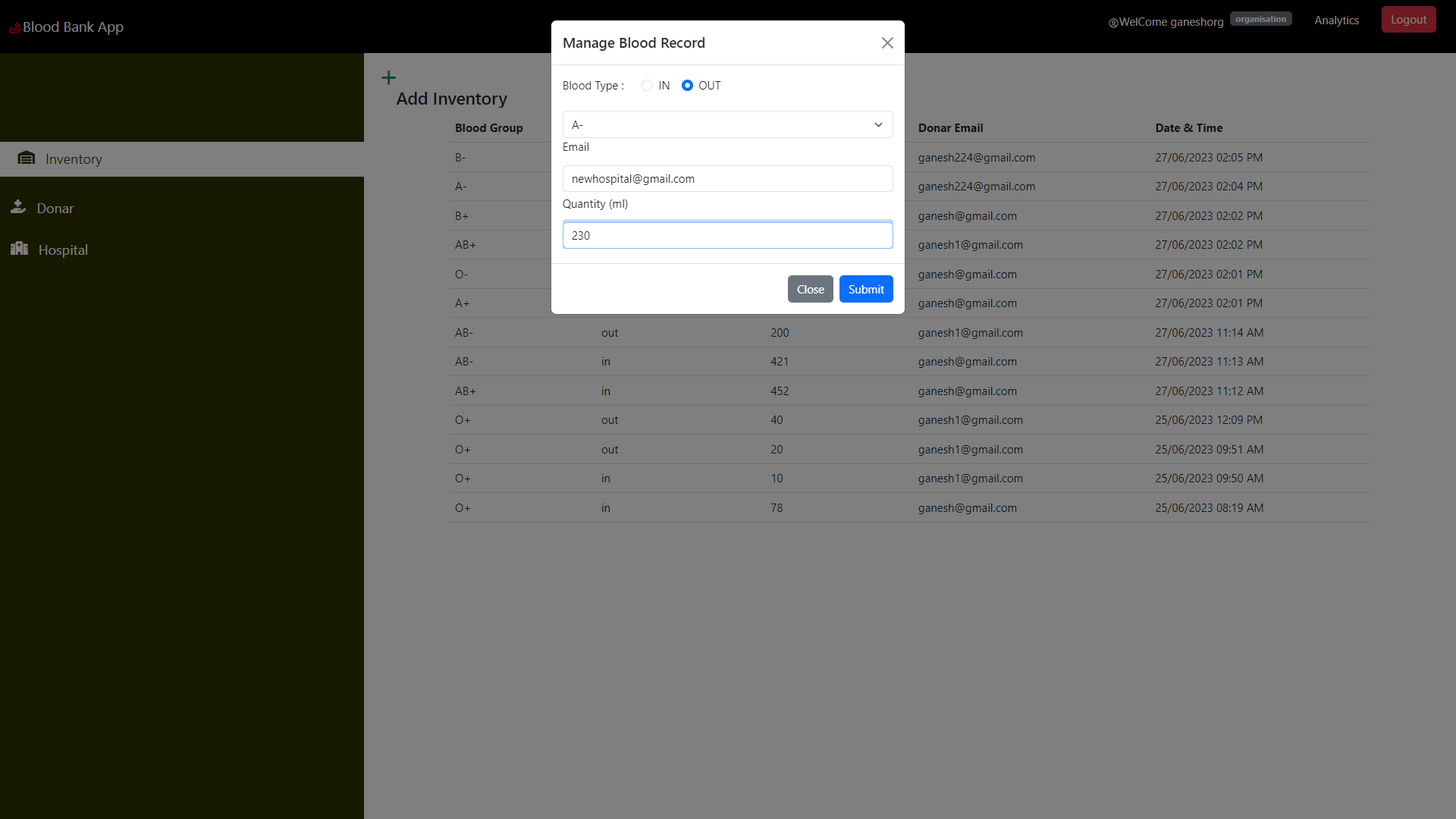Select the IN blood type radio button
The image size is (1456, 819).
pos(646,85)
